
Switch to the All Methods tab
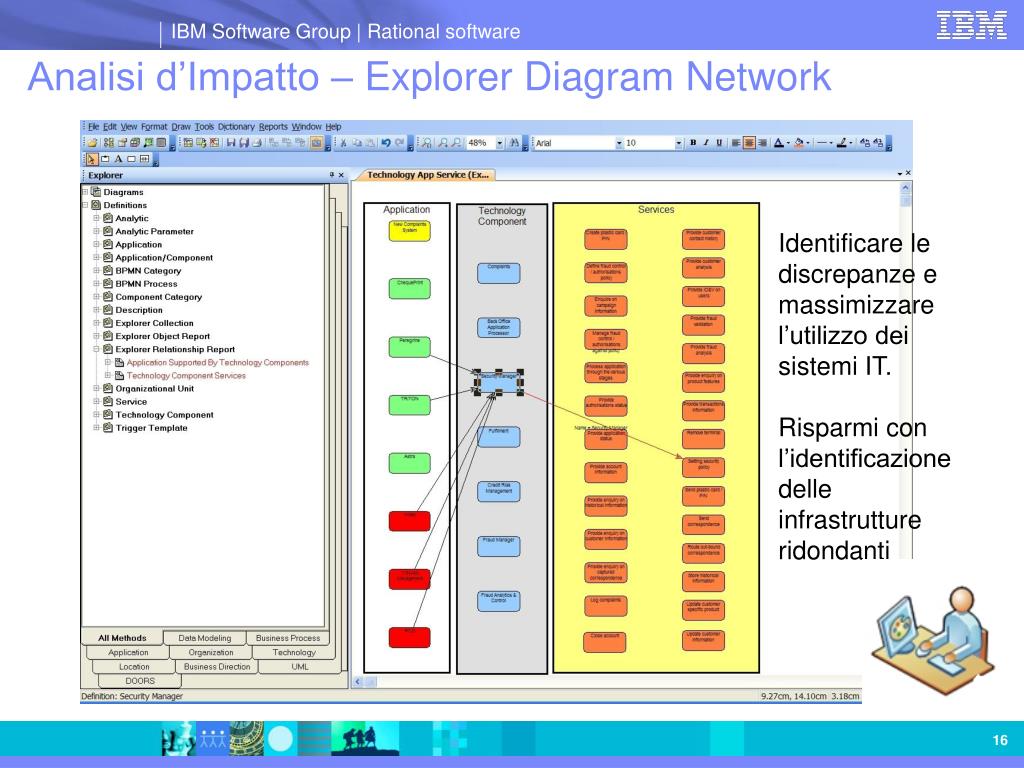click(x=122, y=638)
